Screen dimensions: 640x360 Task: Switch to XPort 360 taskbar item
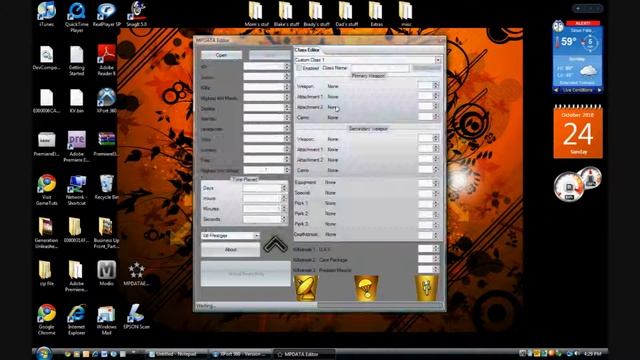click(x=241, y=354)
